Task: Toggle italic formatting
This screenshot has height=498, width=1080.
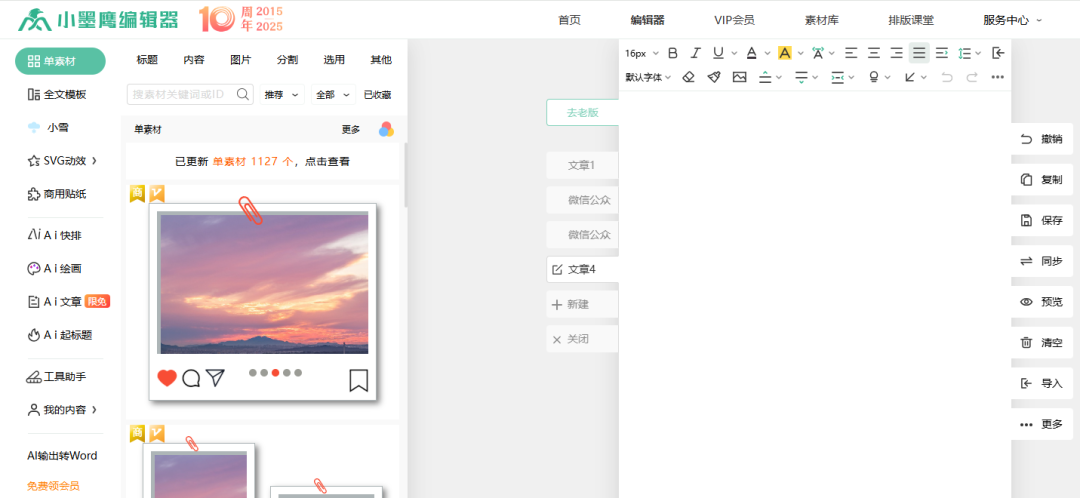Action: coord(695,53)
